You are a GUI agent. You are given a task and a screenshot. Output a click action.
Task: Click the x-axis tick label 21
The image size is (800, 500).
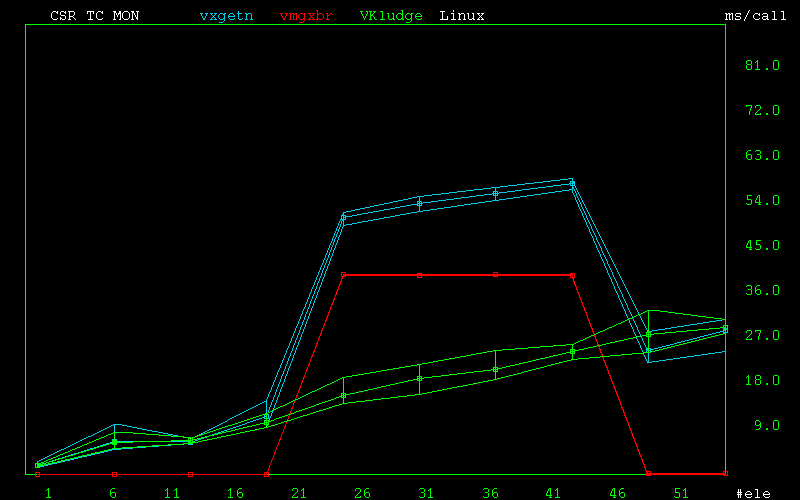click(299, 493)
